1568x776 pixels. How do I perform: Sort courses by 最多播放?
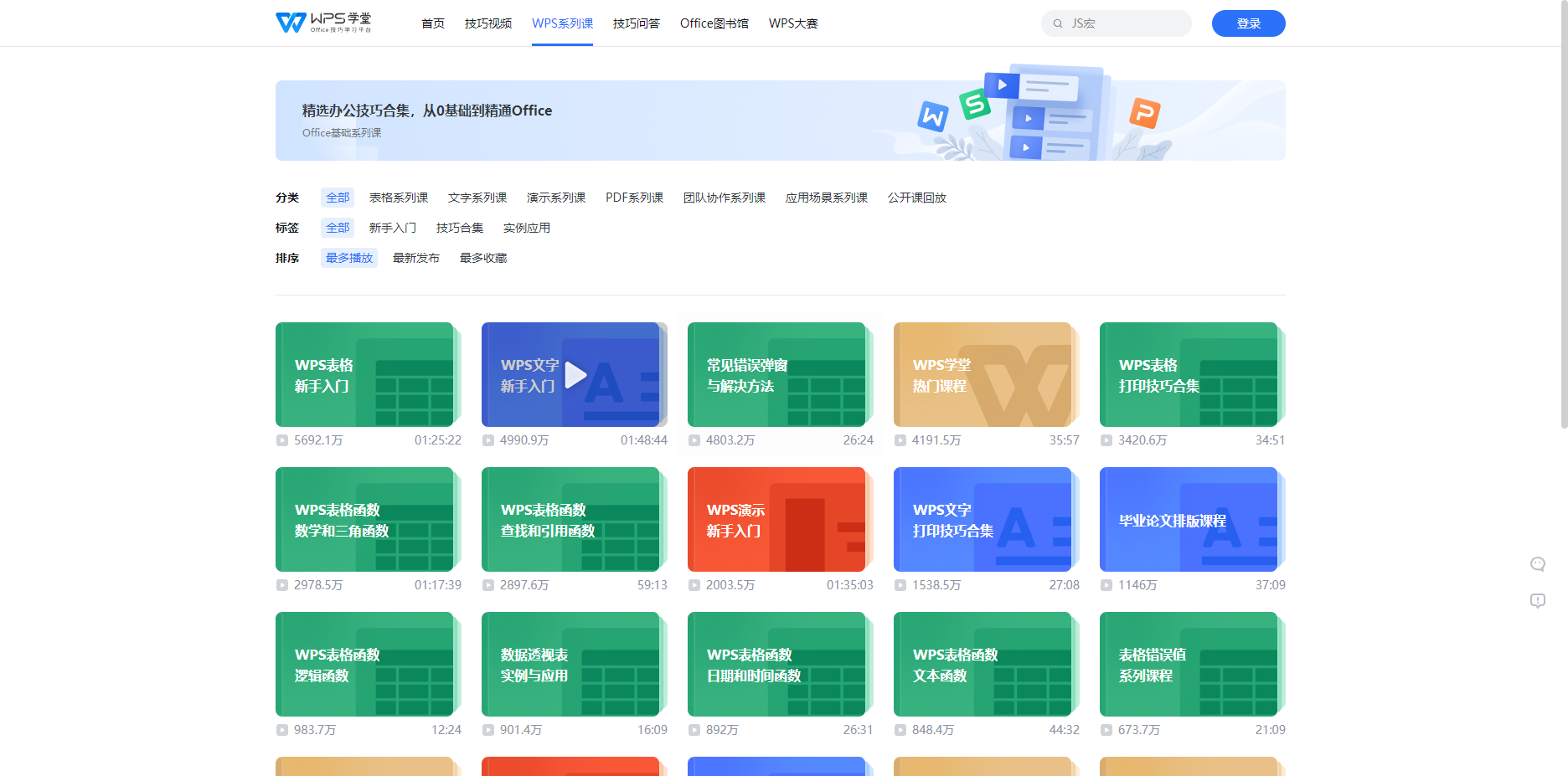pos(349,258)
